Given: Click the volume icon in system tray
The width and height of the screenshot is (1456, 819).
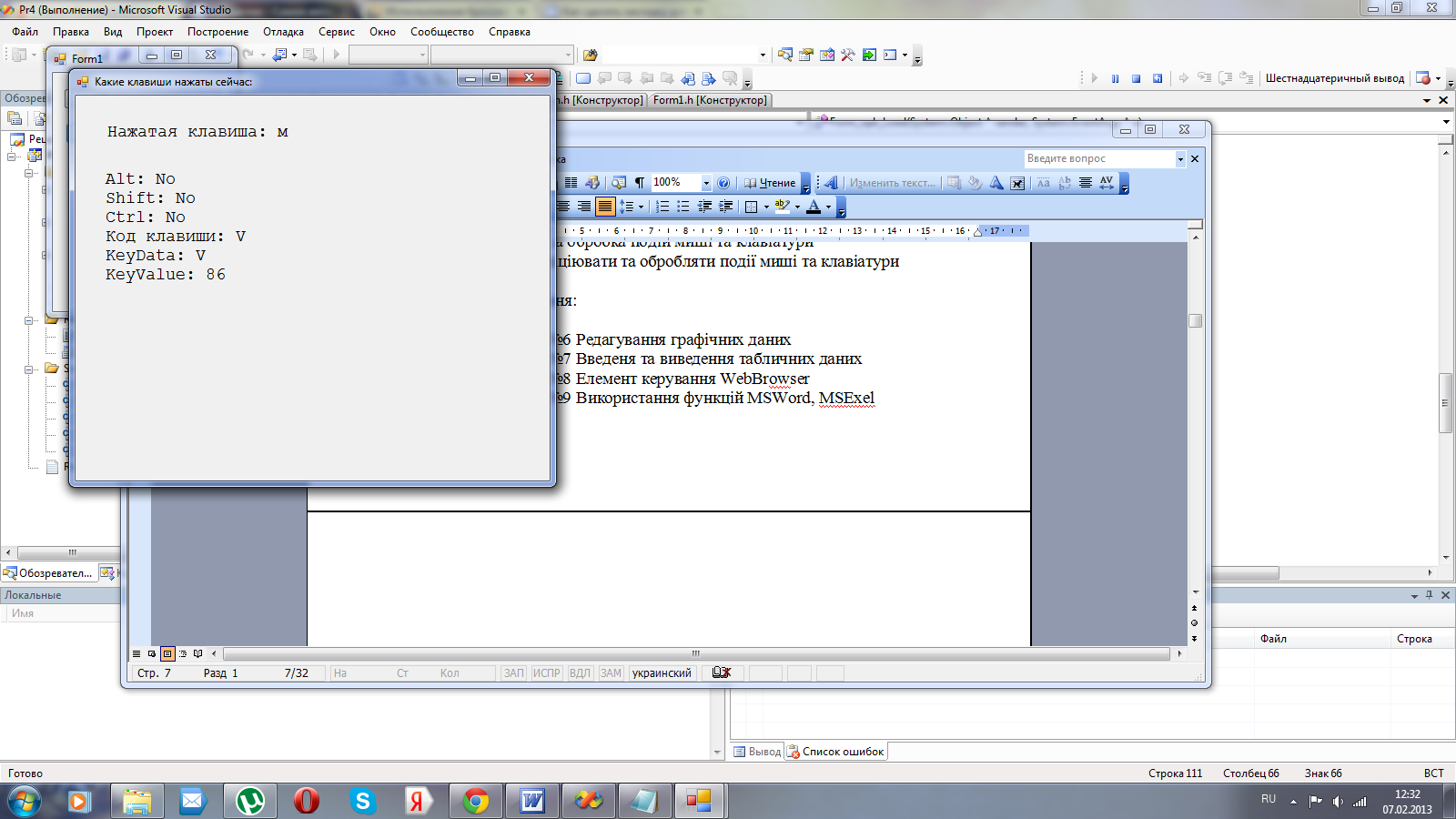Looking at the screenshot, I should coord(1337,801).
